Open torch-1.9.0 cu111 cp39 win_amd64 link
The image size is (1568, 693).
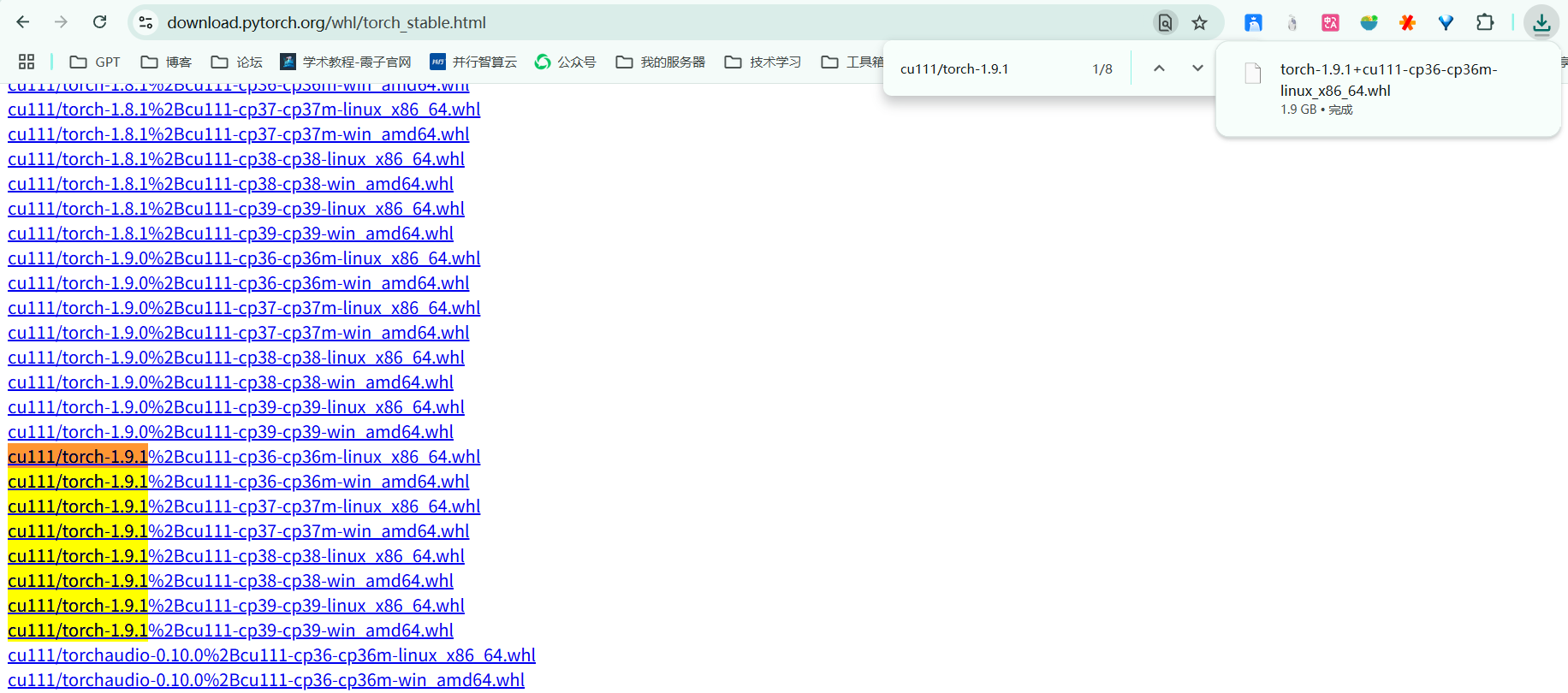[231, 432]
